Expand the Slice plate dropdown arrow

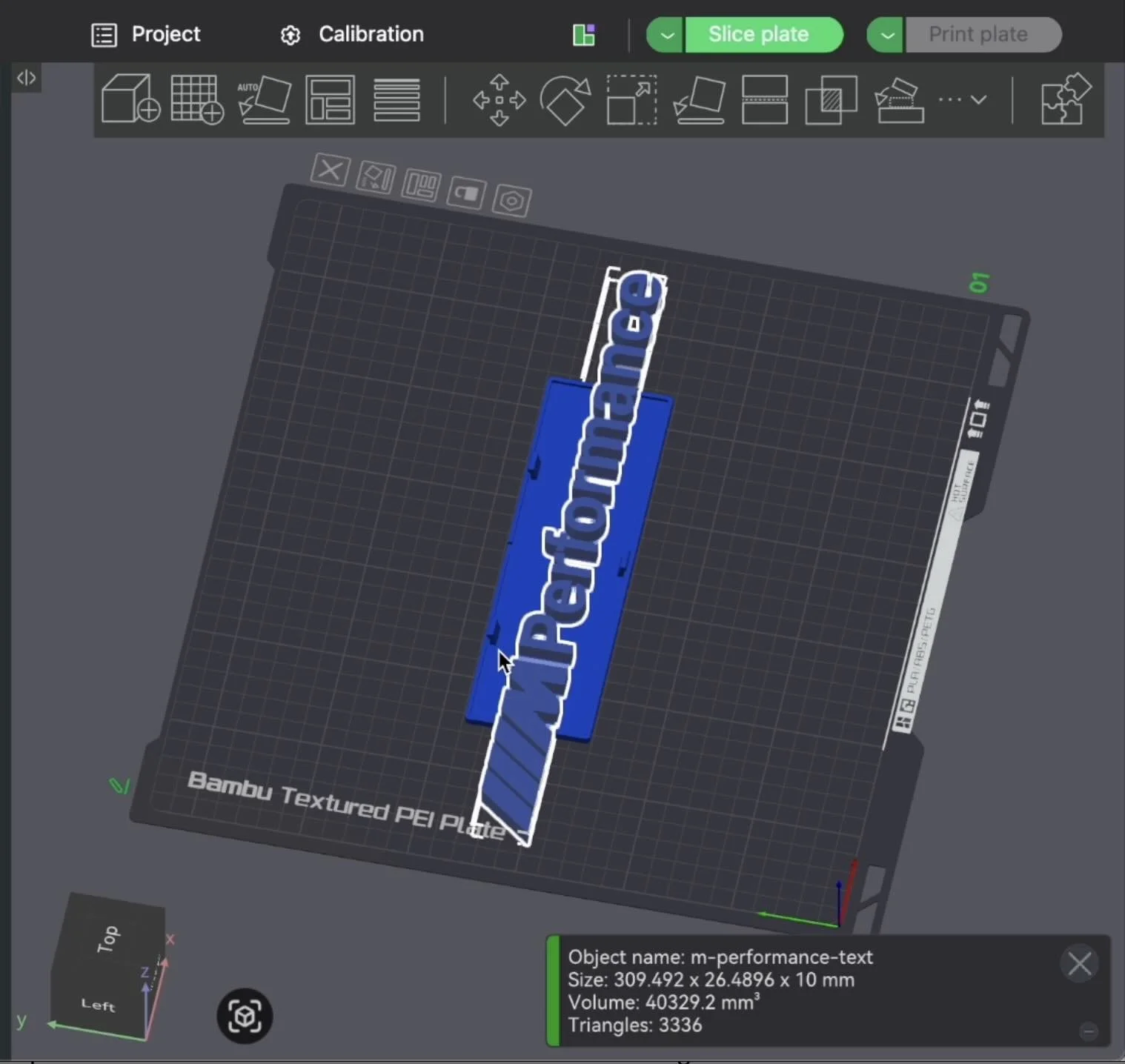pos(666,35)
